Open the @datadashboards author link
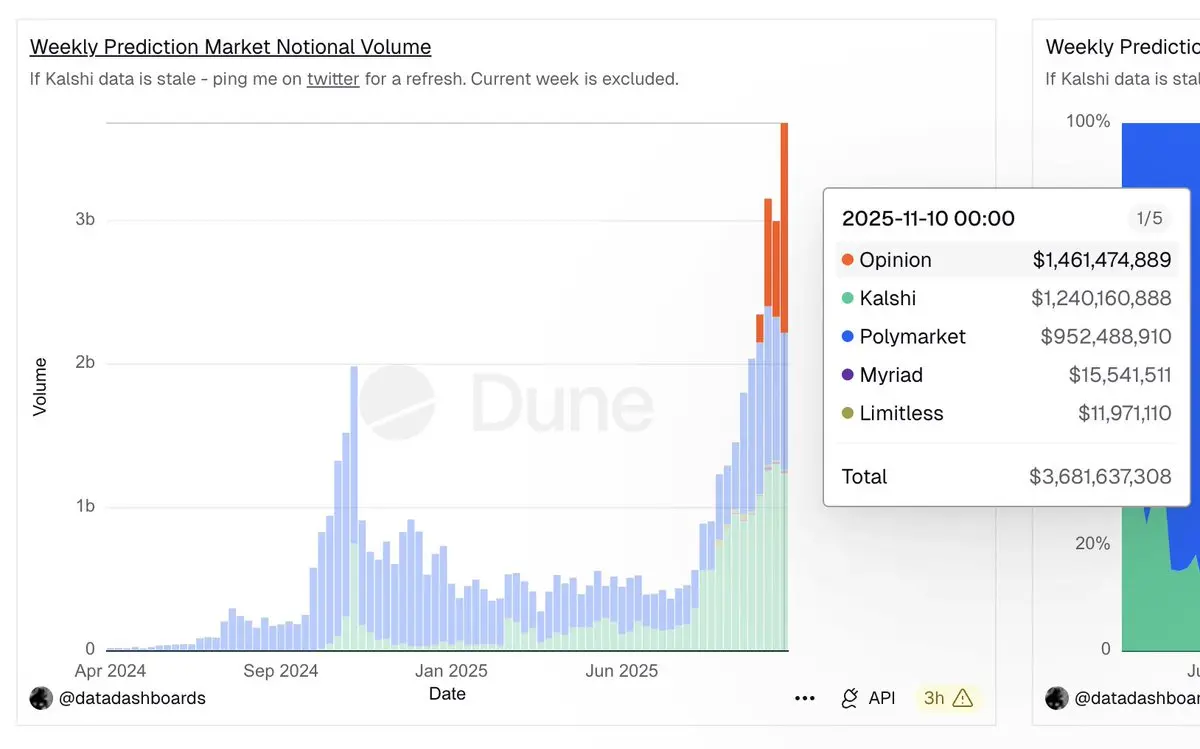1200x749 pixels. (132, 698)
